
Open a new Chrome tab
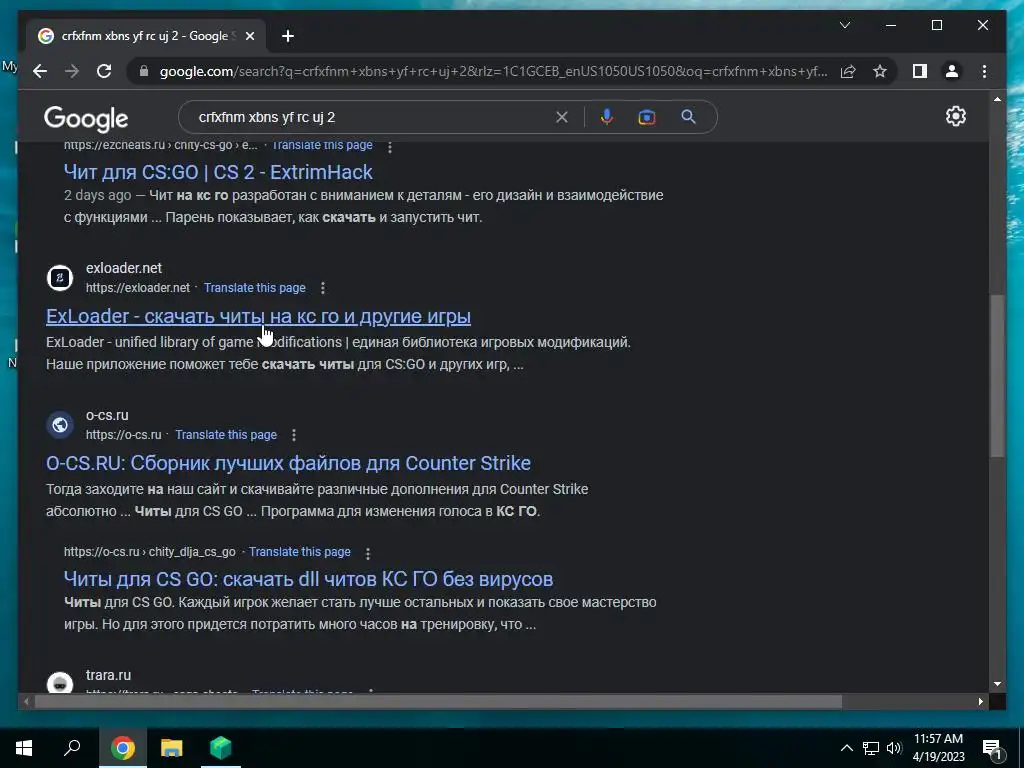[x=287, y=36]
